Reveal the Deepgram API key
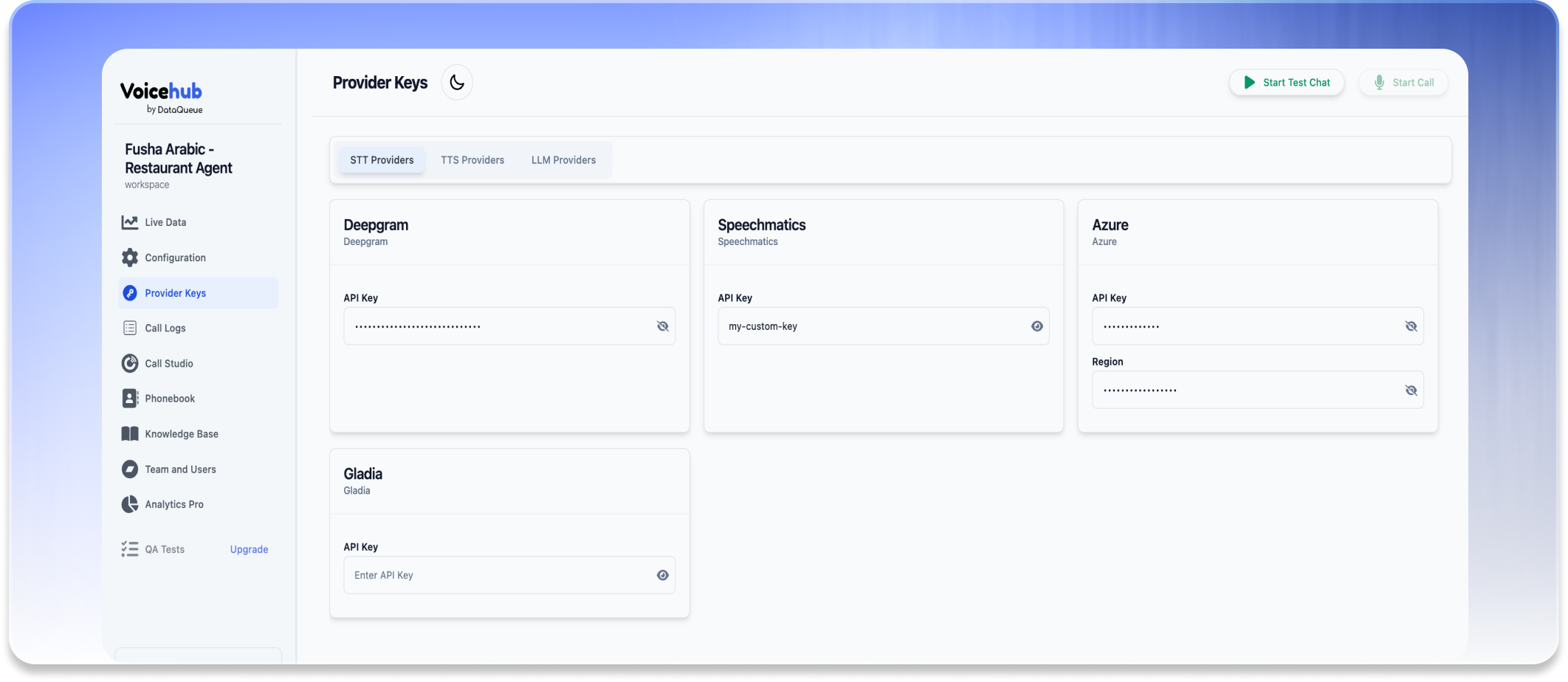 662,326
